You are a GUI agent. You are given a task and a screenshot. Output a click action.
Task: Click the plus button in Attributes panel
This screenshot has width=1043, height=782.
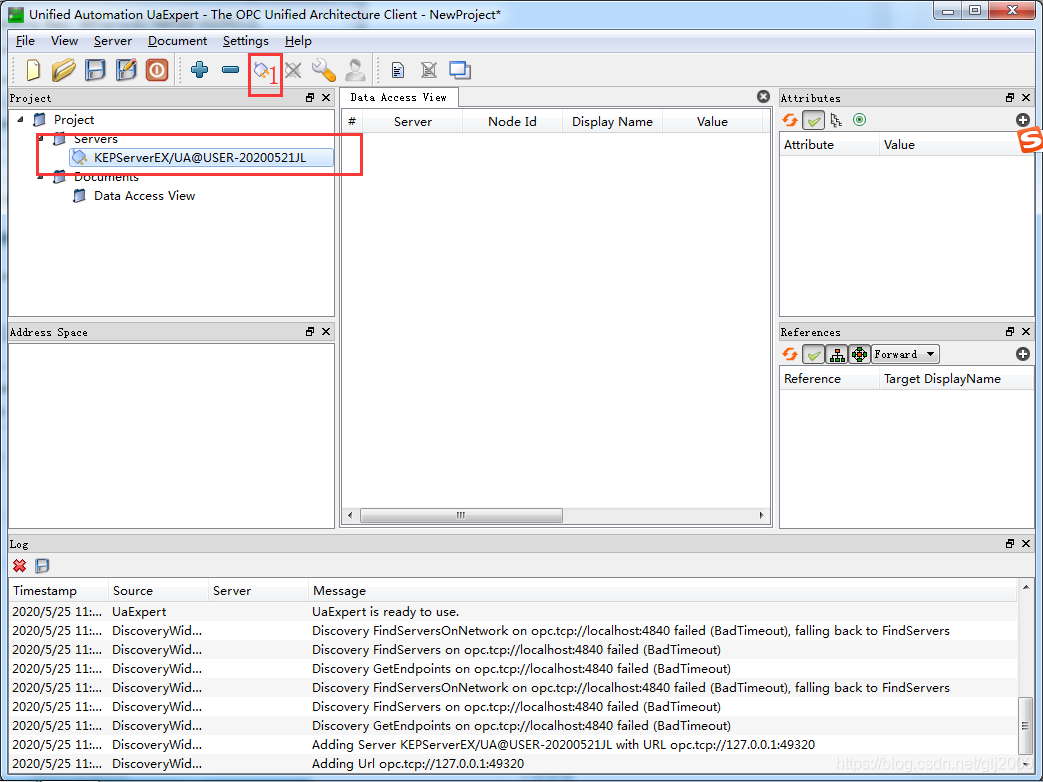pos(1023,120)
